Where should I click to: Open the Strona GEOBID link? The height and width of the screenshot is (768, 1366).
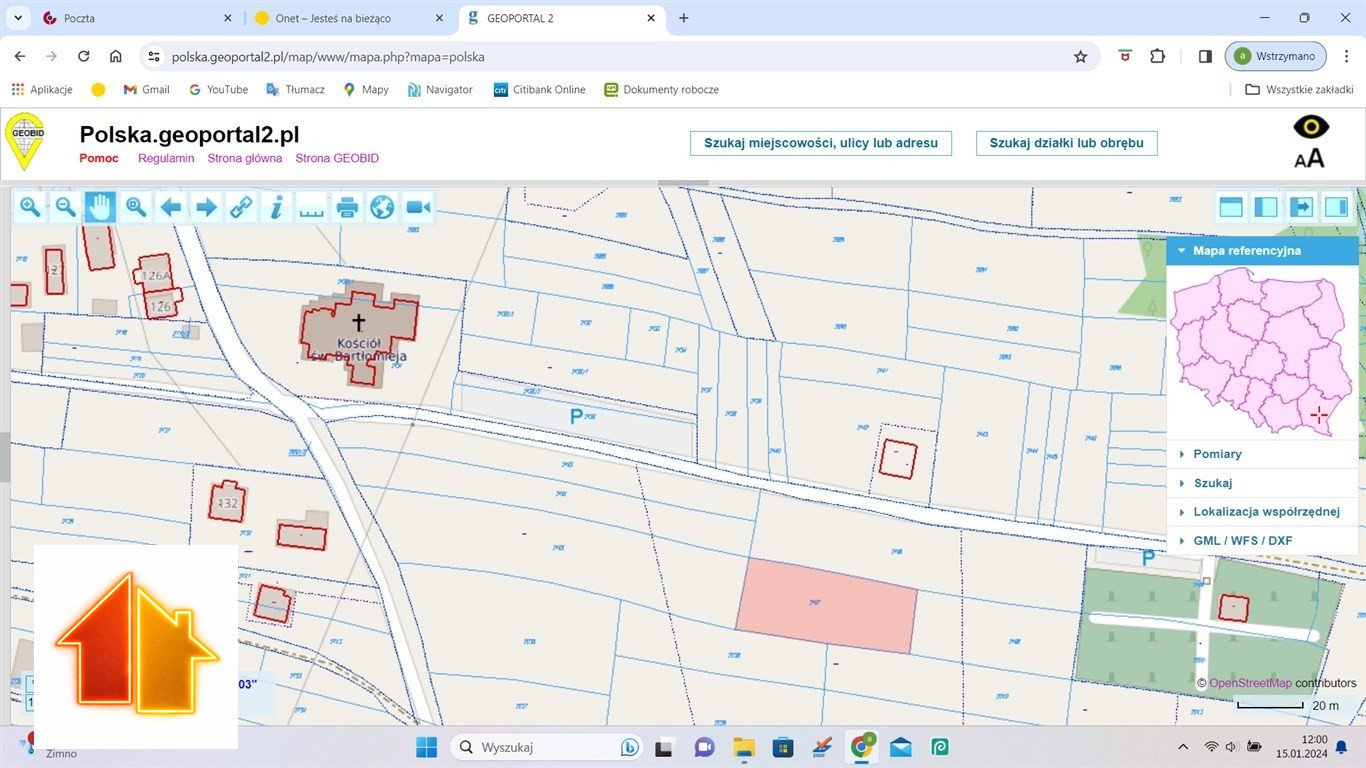tap(337, 158)
